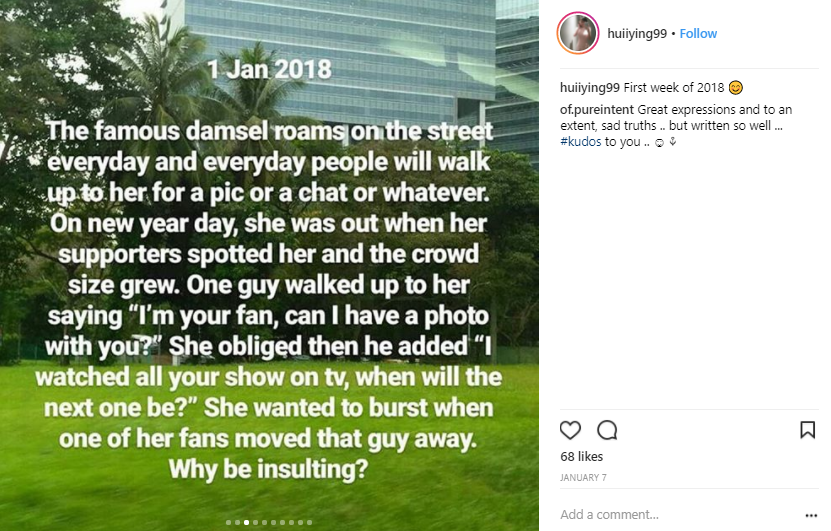Viewport: 831px width, 531px height.
Task: Save post using the bookmark icon
Action: (807, 430)
